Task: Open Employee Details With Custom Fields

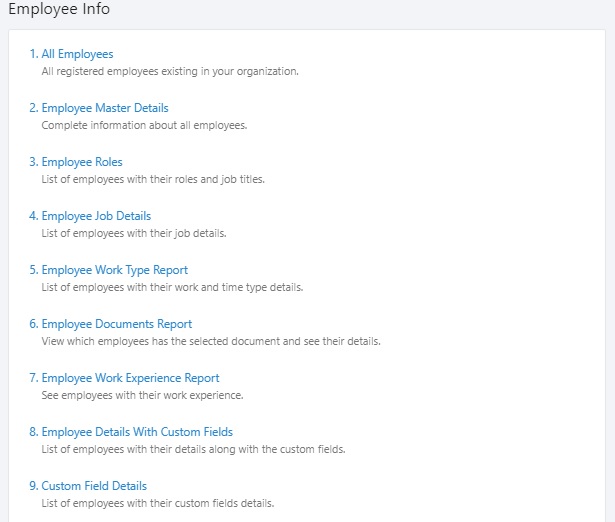Action: (131, 432)
